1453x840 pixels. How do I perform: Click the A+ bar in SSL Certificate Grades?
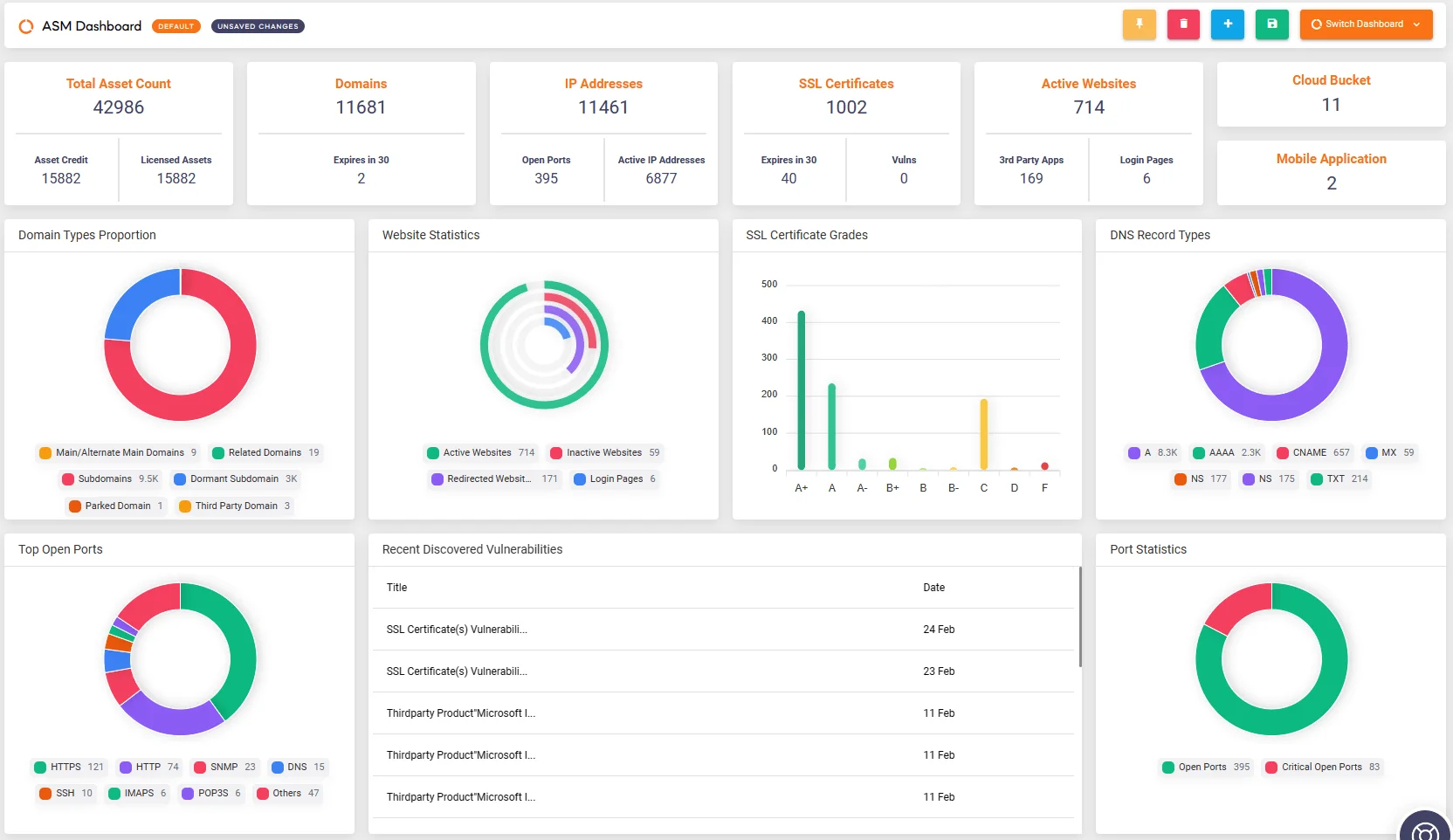click(x=801, y=390)
